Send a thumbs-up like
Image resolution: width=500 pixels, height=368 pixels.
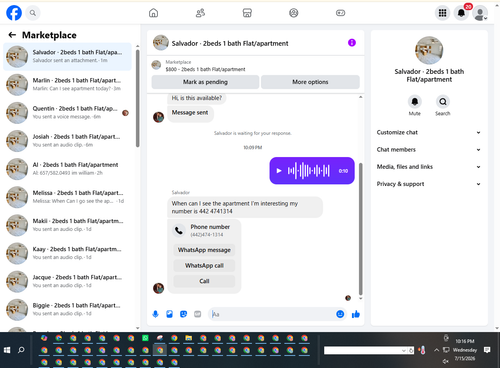coord(356,314)
